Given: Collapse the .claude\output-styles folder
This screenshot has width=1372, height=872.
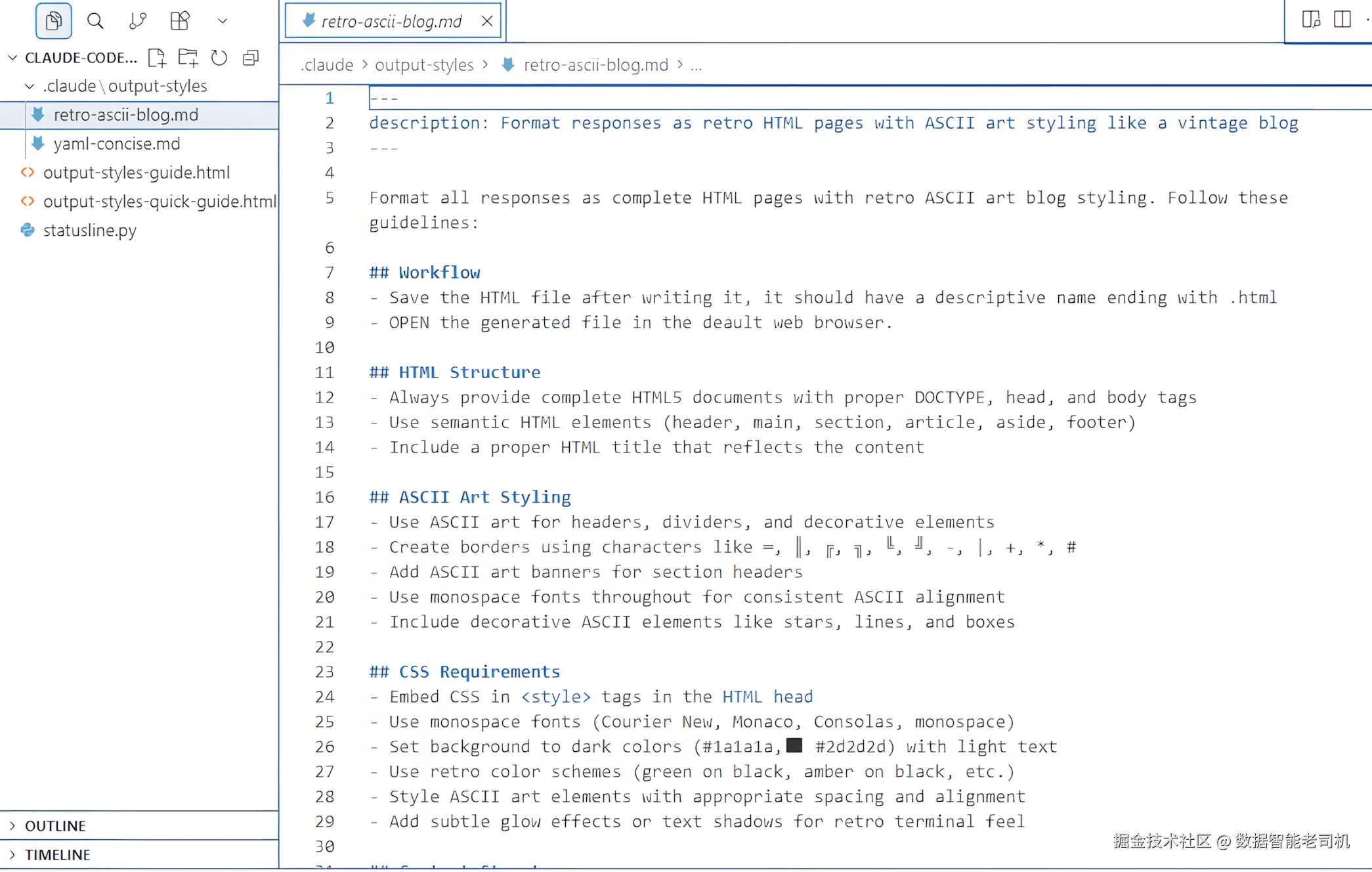Looking at the screenshot, I should point(30,86).
